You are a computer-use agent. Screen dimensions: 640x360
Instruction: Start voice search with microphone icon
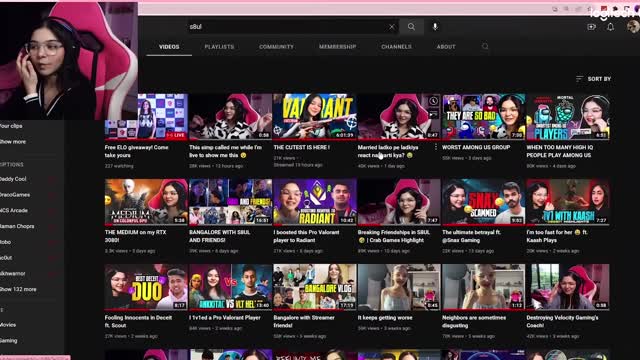(435, 27)
